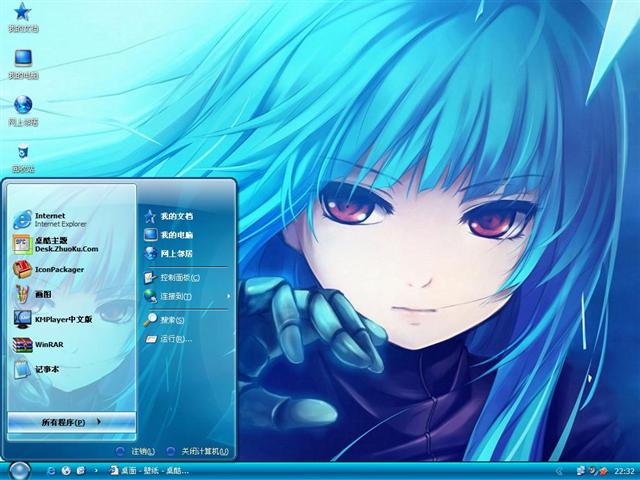
Task: Open WinRAR from the start menu
Action: point(38,344)
